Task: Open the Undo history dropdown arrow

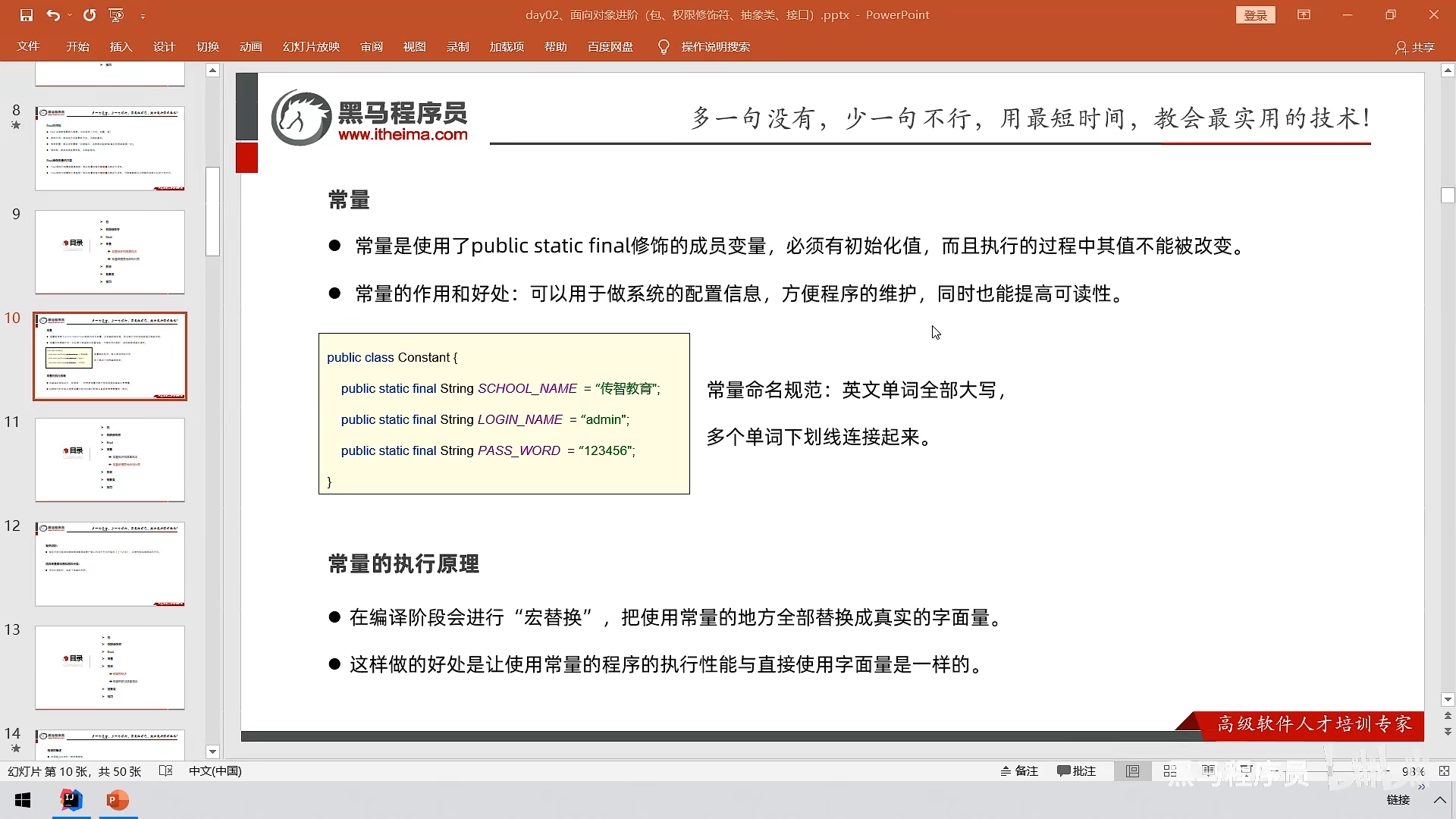Action: (x=70, y=15)
